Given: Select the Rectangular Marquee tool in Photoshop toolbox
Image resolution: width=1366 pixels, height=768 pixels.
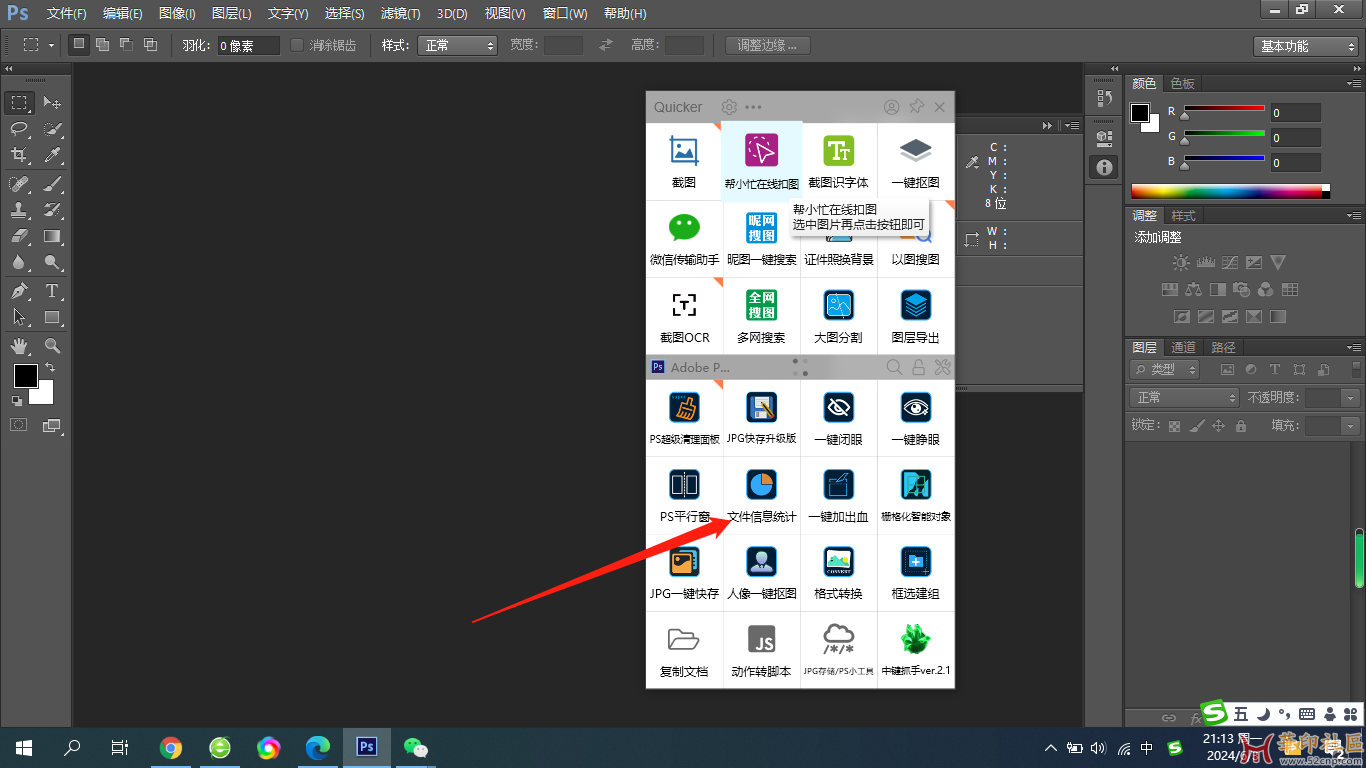Looking at the screenshot, I should (19, 103).
